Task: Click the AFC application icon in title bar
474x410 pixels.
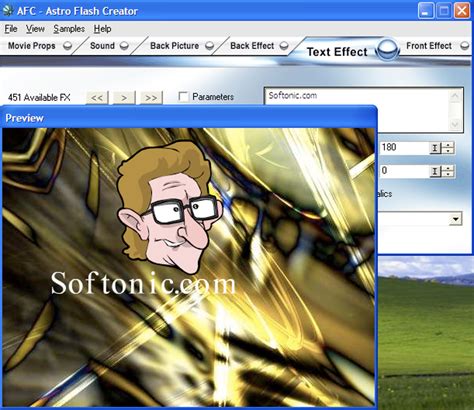Action: (8, 11)
